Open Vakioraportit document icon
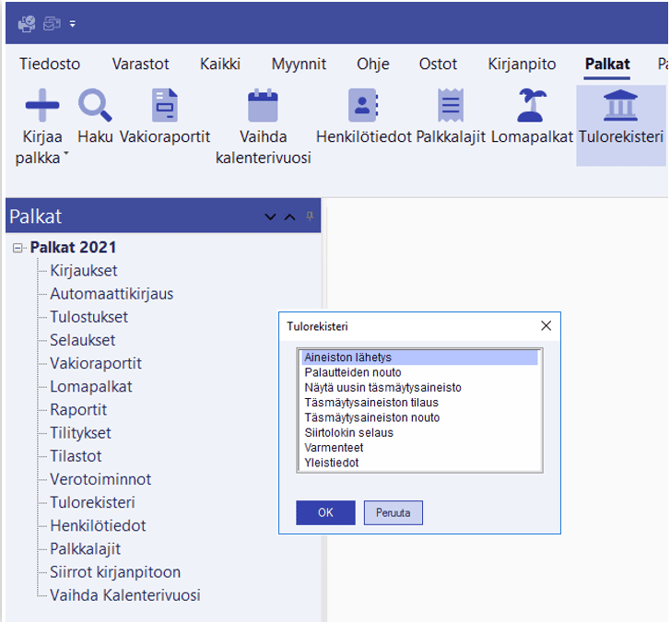The width and height of the screenshot is (670, 622). [x=164, y=106]
